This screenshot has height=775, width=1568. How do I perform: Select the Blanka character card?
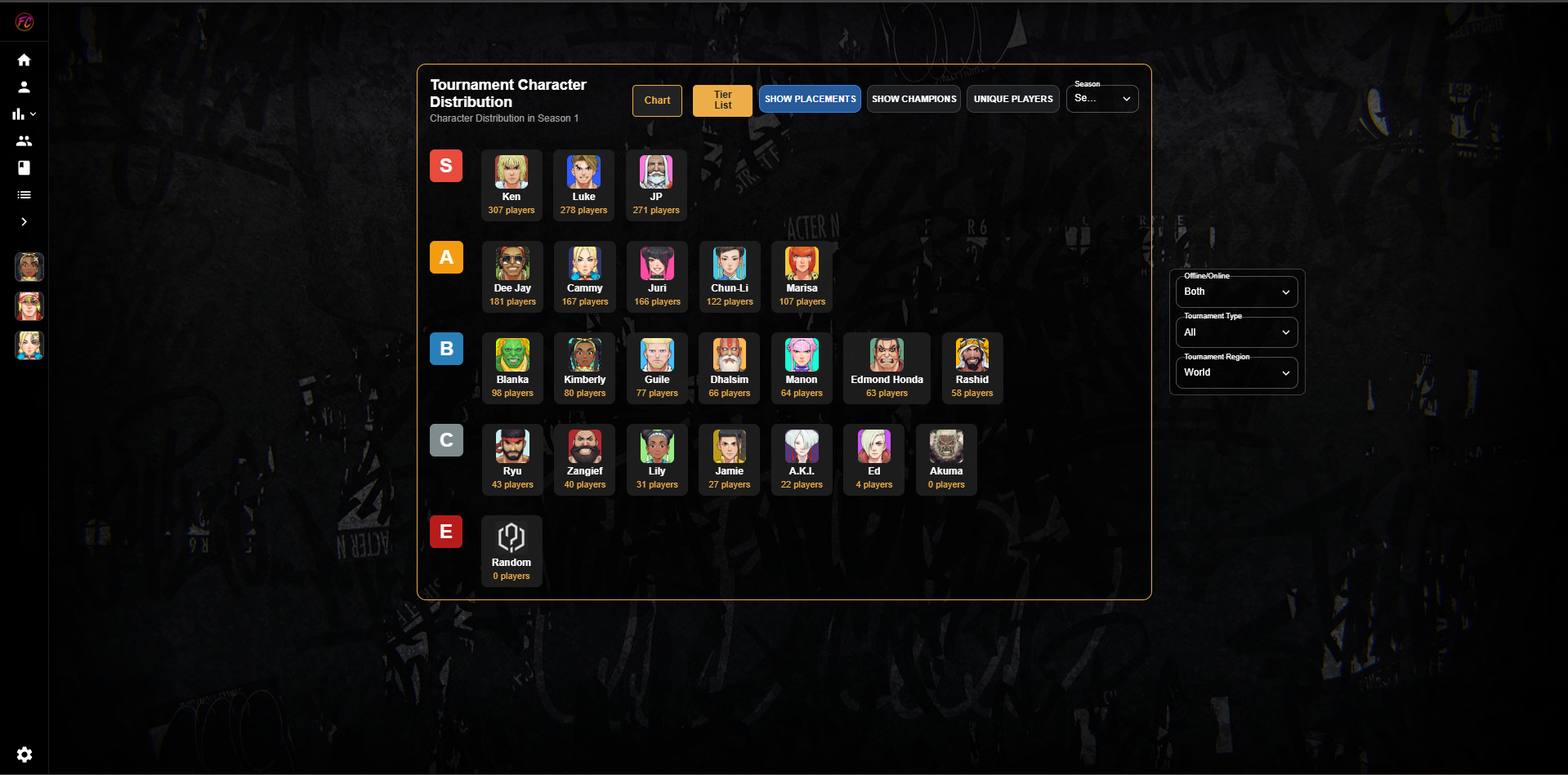coord(512,368)
